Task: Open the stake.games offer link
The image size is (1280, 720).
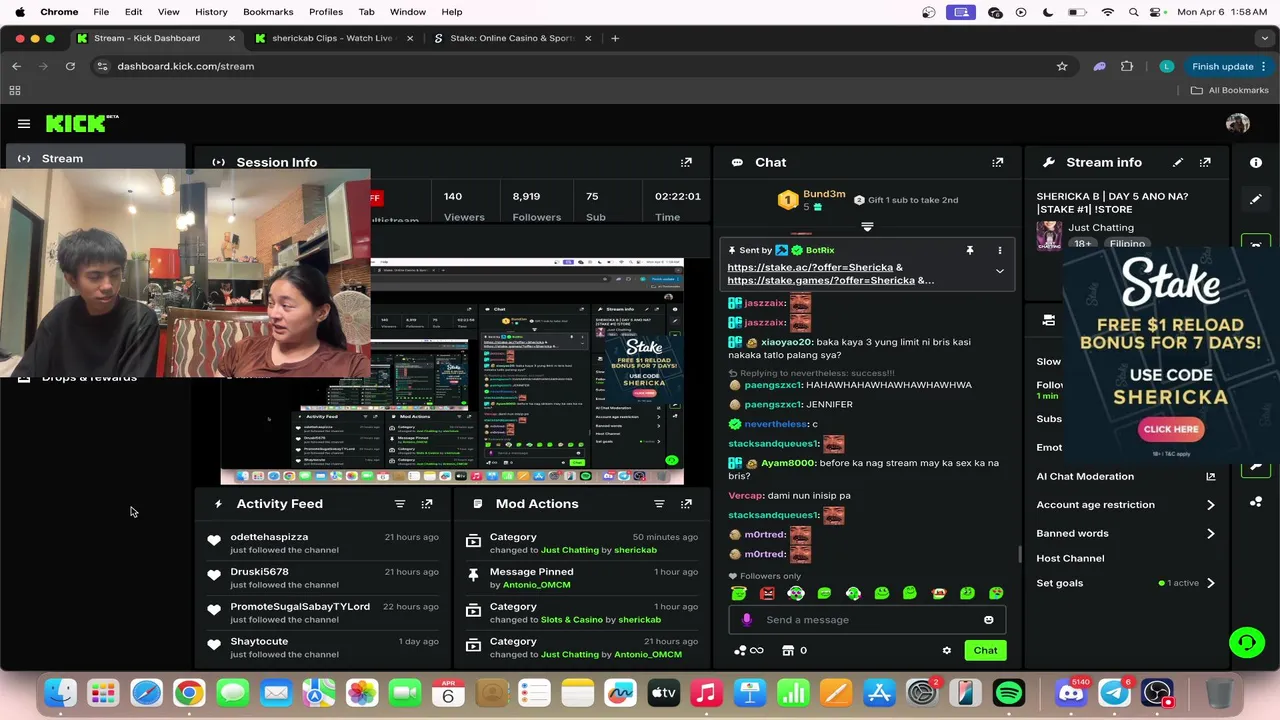Action: click(x=820, y=281)
